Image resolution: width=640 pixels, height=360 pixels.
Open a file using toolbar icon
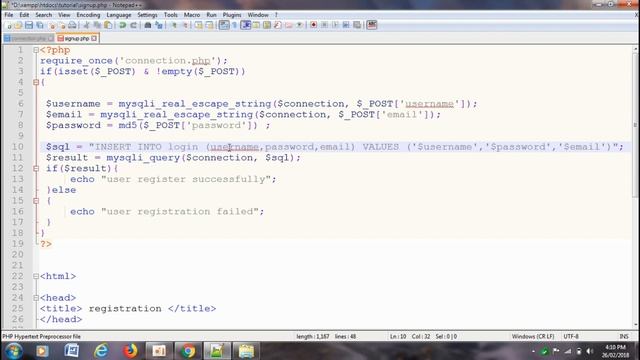(18, 25)
